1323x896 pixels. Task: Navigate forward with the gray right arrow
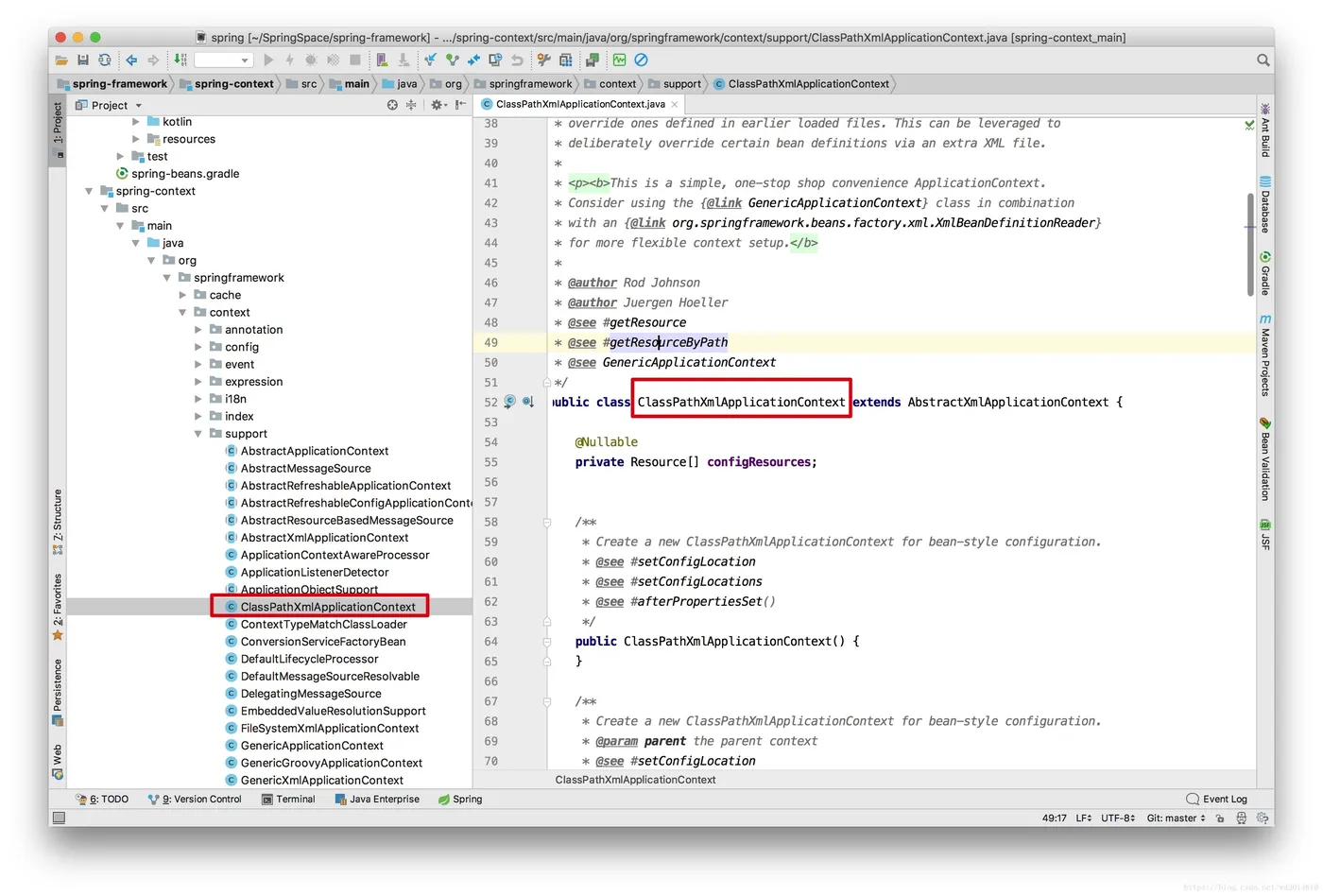click(153, 60)
